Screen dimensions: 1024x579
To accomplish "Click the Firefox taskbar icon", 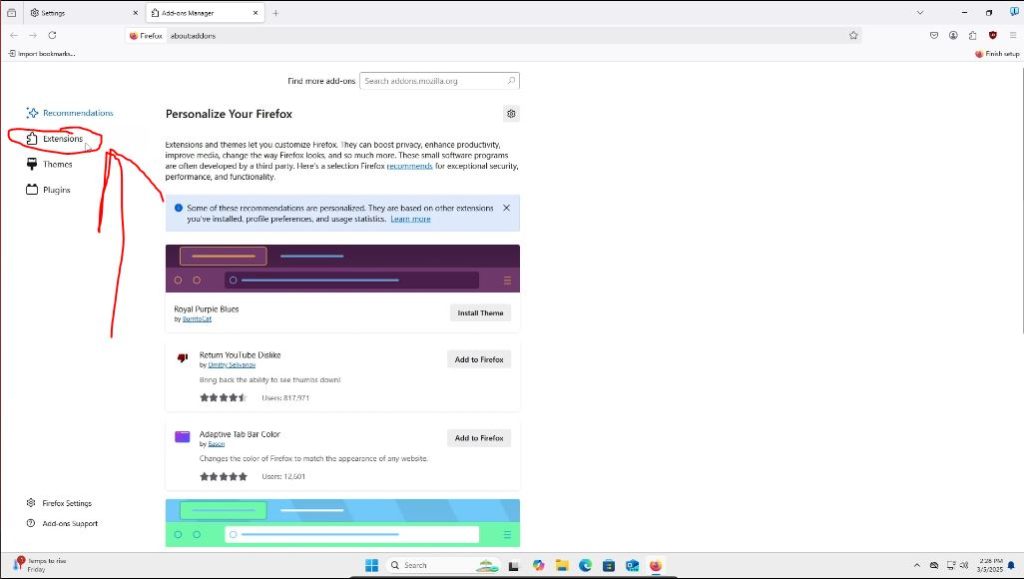I will (x=656, y=565).
